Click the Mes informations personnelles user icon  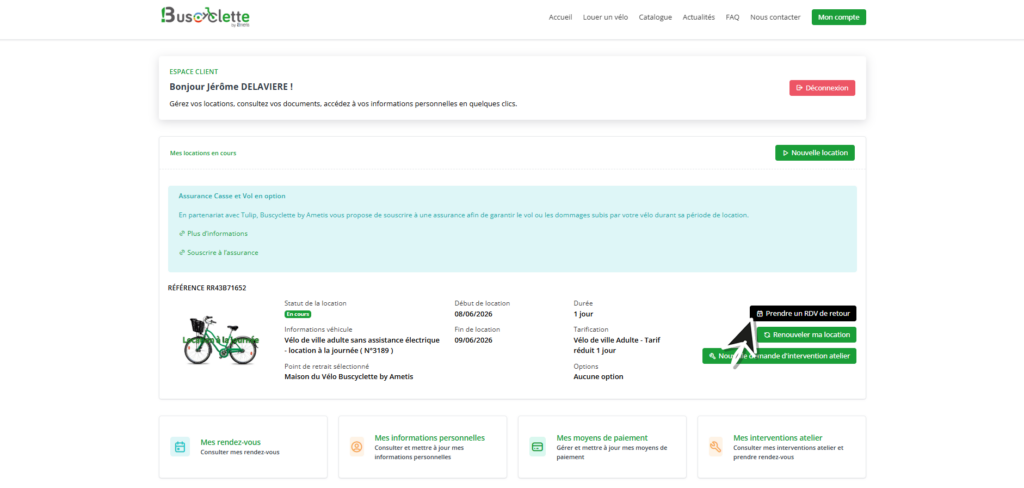click(357, 447)
